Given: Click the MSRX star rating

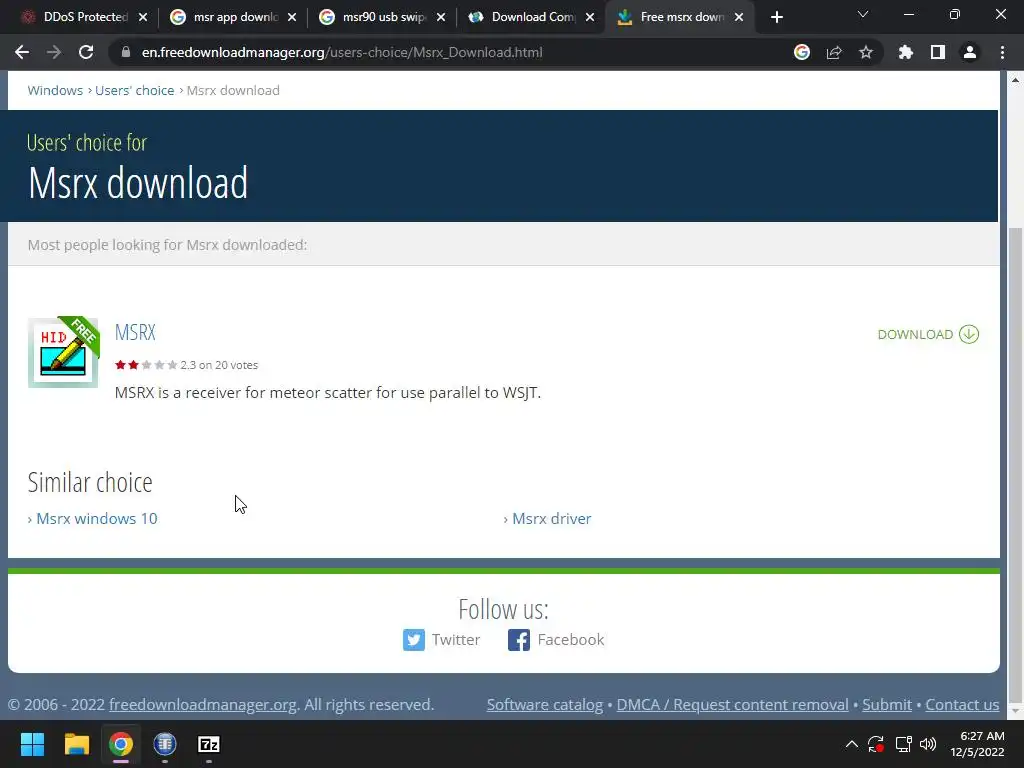Looking at the screenshot, I should tap(146, 365).
